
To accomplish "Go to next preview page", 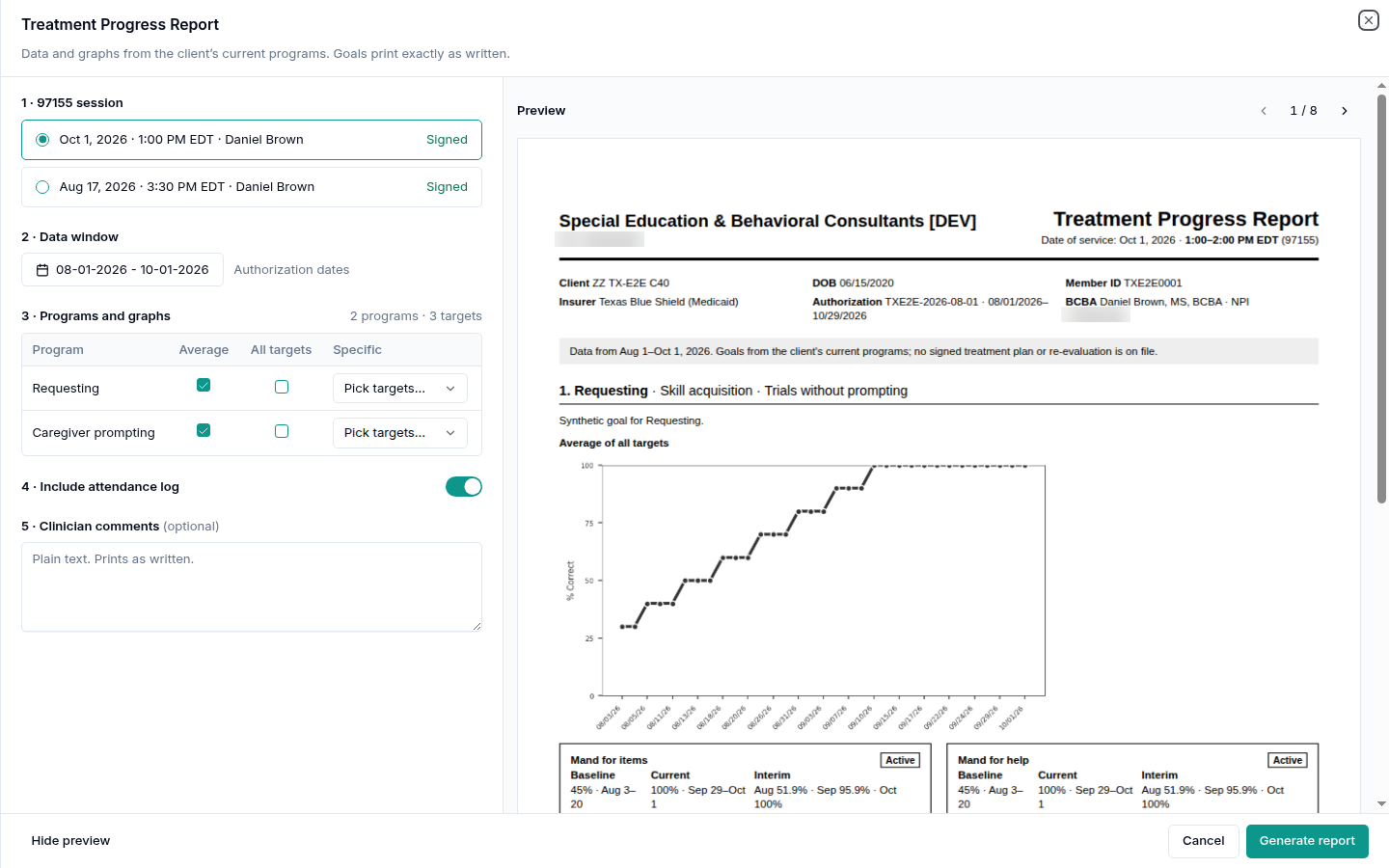I will click(x=1345, y=111).
